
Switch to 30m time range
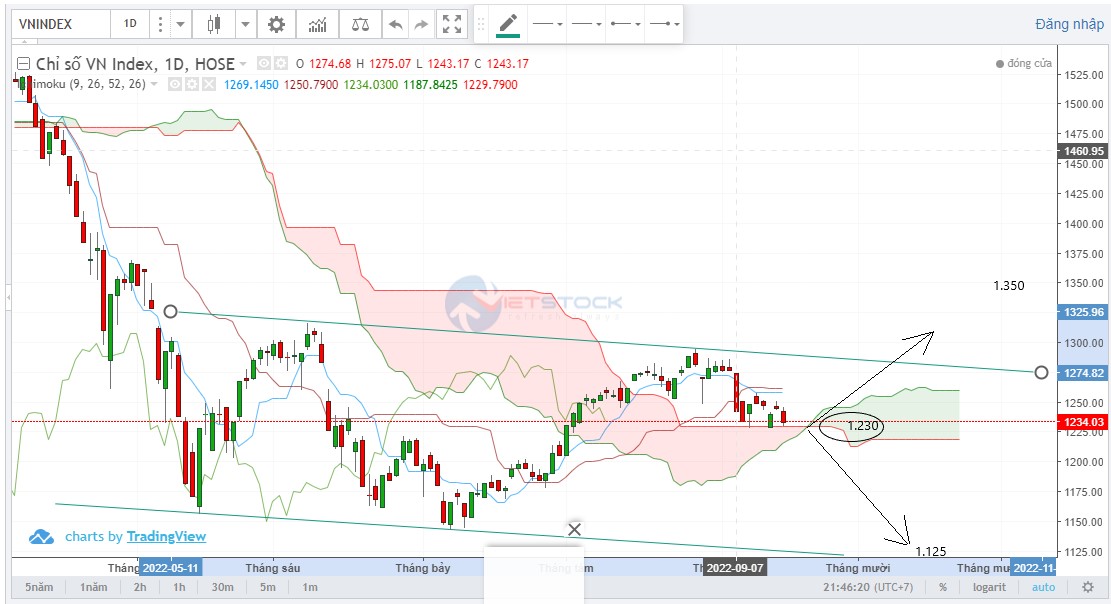222,588
